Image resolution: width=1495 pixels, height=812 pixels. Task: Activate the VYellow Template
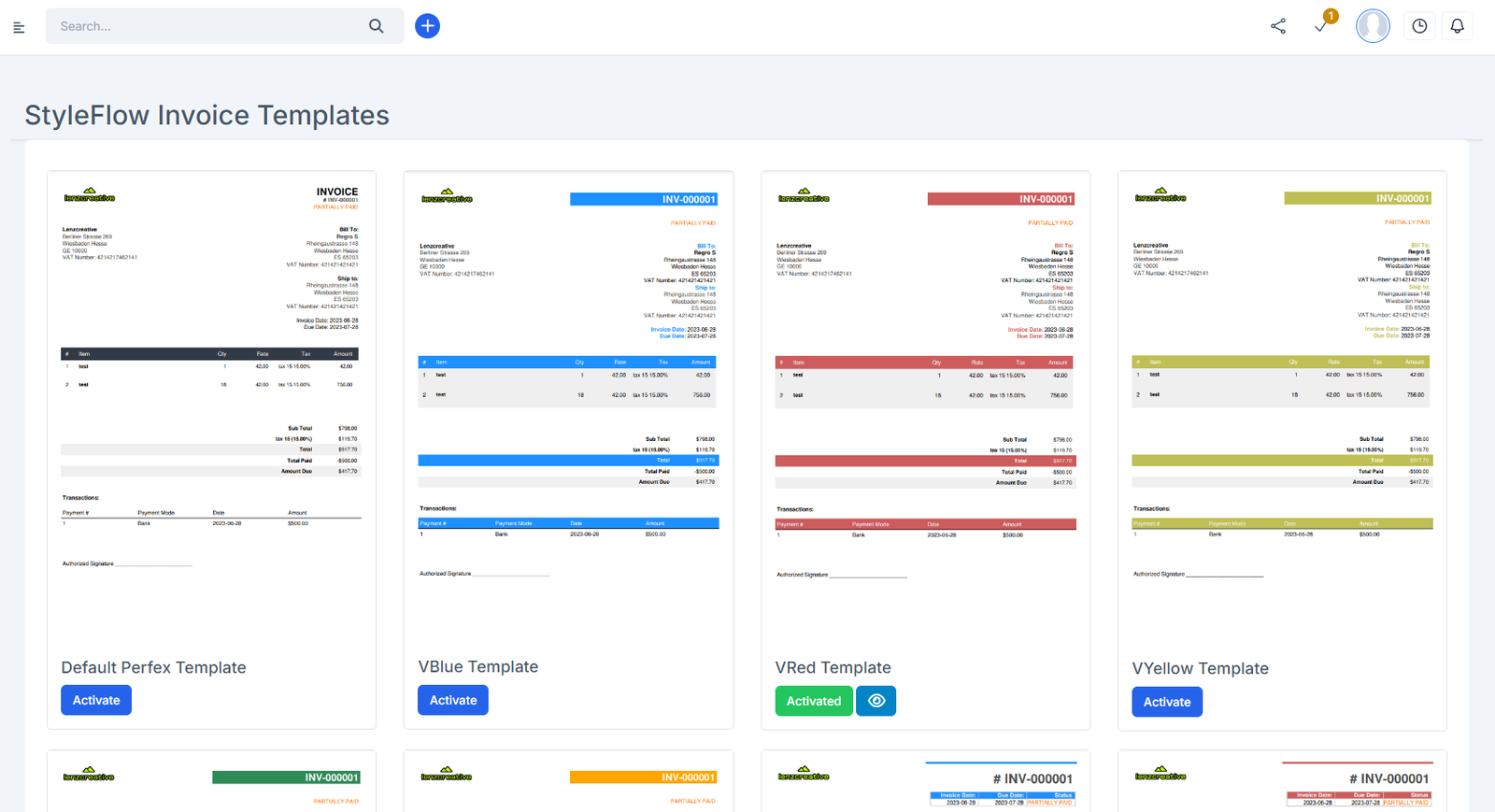[1167, 702]
